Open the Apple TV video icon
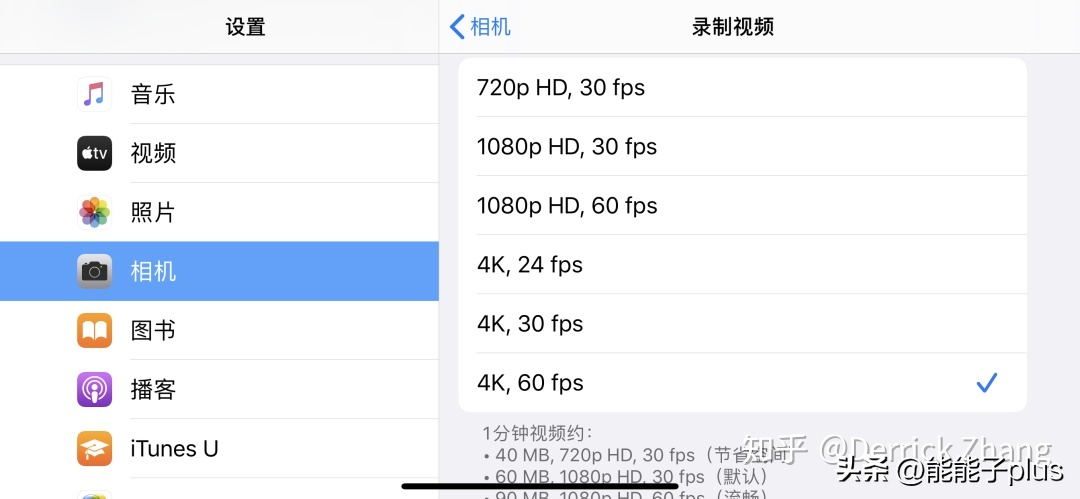The height and width of the screenshot is (499, 1080). point(94,153)
